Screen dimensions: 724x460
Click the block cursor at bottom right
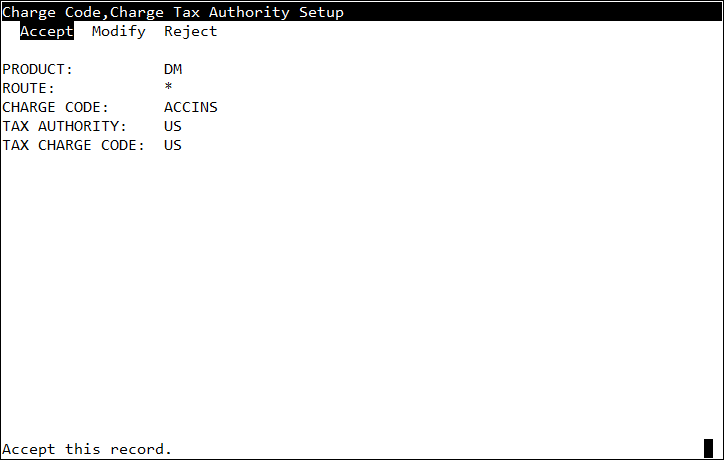click(708, 448)
